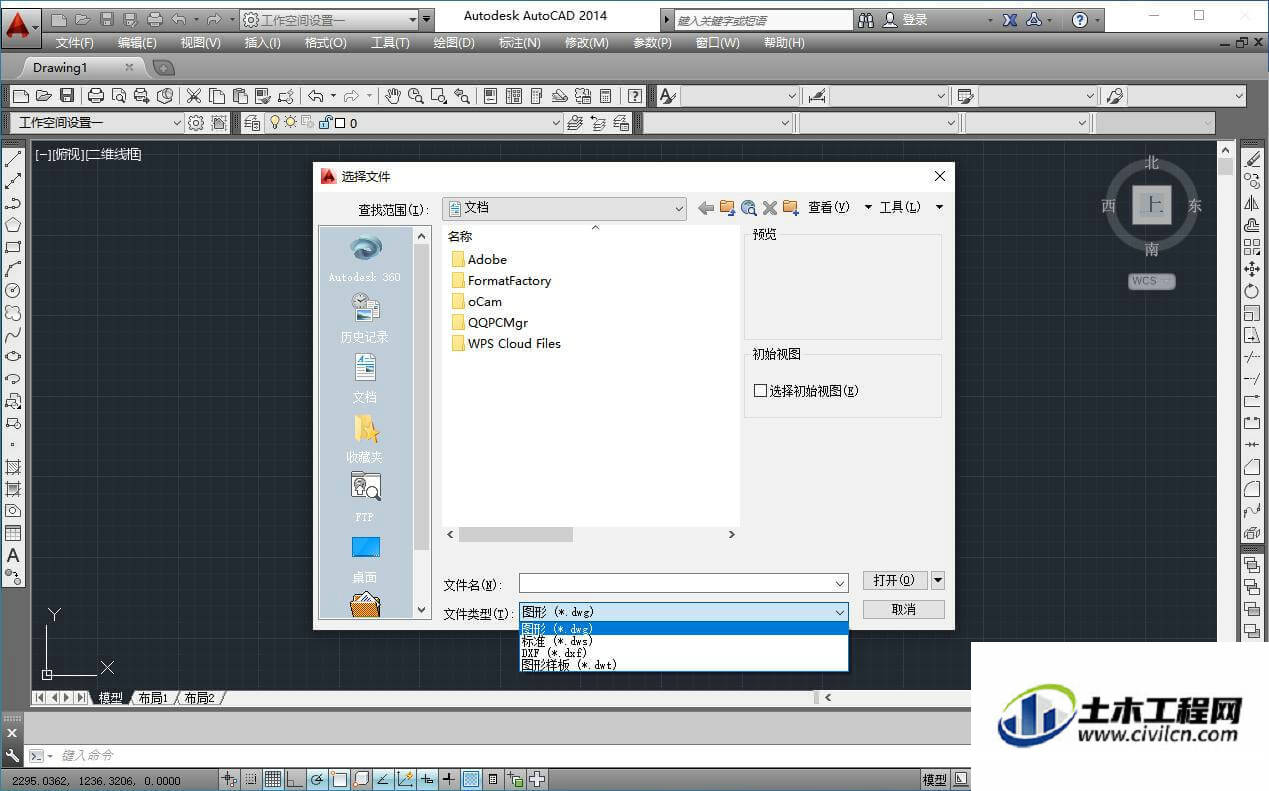Toggle Snap Mode in the status bar
This screenshot has width=1269, height=791.
(x=250, y=780)
